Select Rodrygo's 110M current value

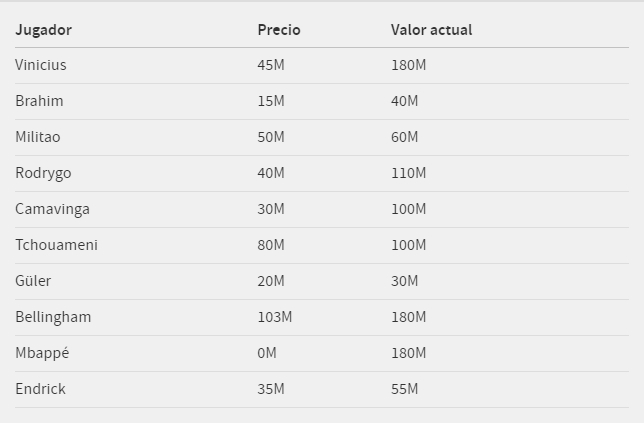[408, 173]
